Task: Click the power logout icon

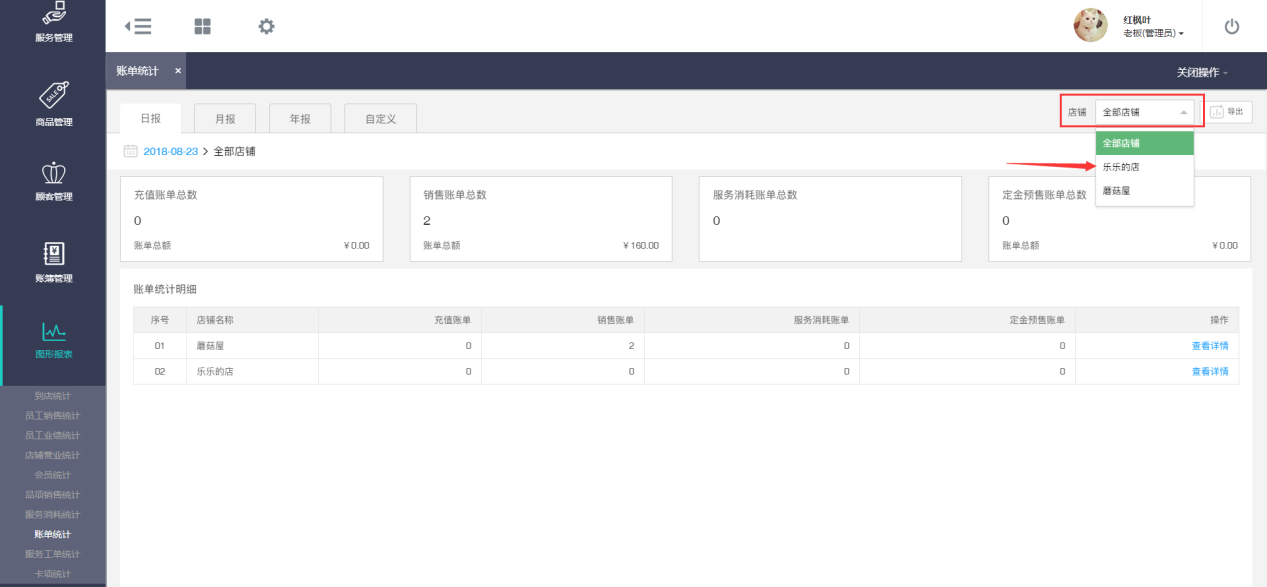Action: 1232,27
